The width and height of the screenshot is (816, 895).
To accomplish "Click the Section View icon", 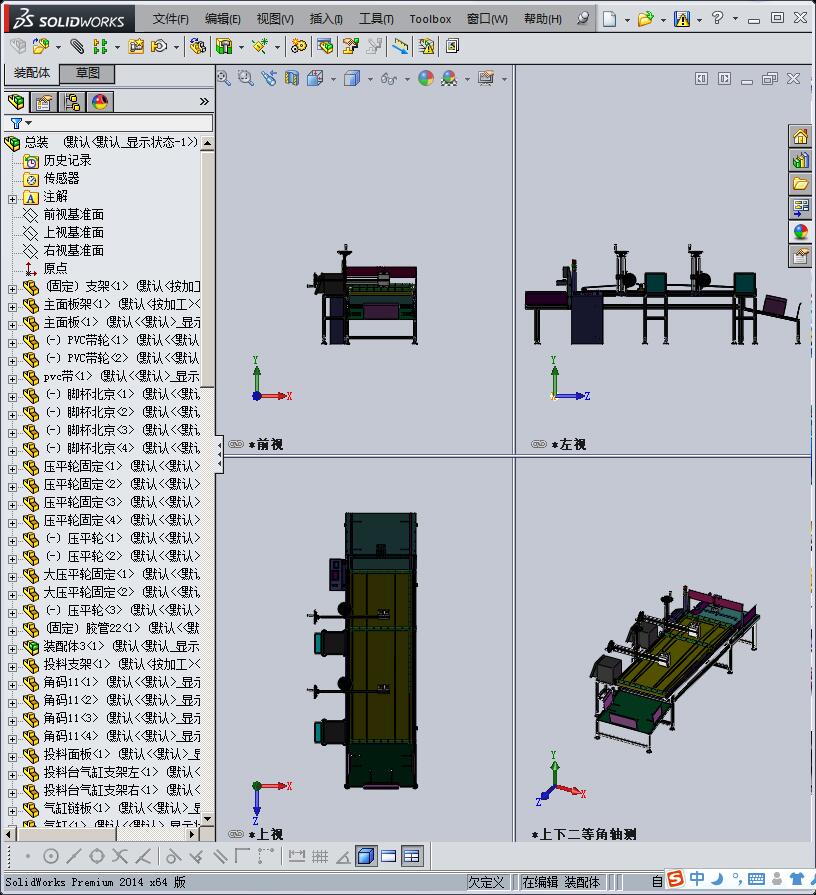I will pos(292,78).
